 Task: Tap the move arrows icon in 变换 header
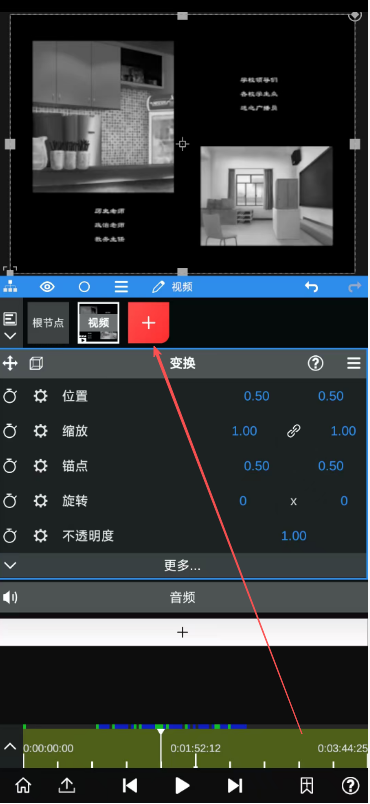10,364
